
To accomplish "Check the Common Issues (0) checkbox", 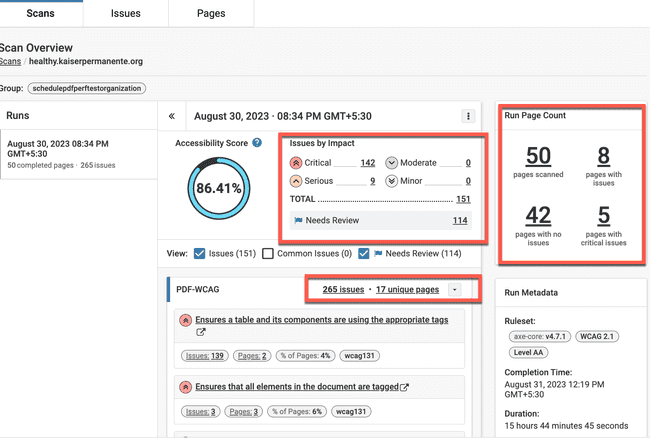I will [x=268, y=254].
